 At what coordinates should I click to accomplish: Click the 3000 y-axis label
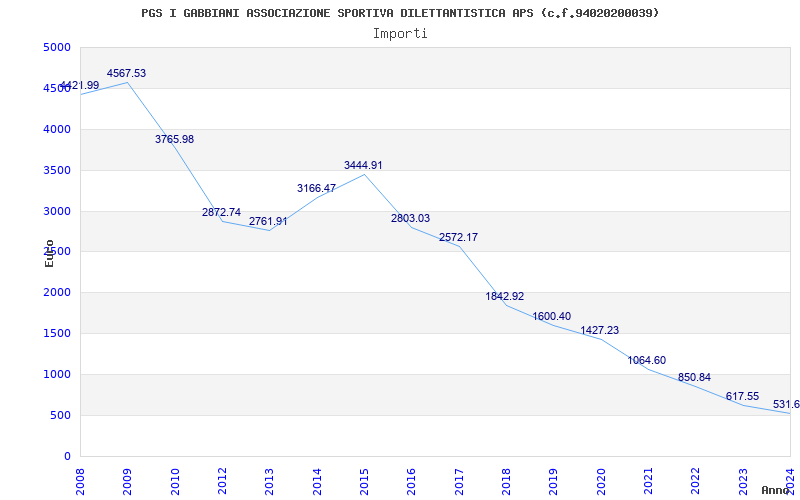coord(57,211)
